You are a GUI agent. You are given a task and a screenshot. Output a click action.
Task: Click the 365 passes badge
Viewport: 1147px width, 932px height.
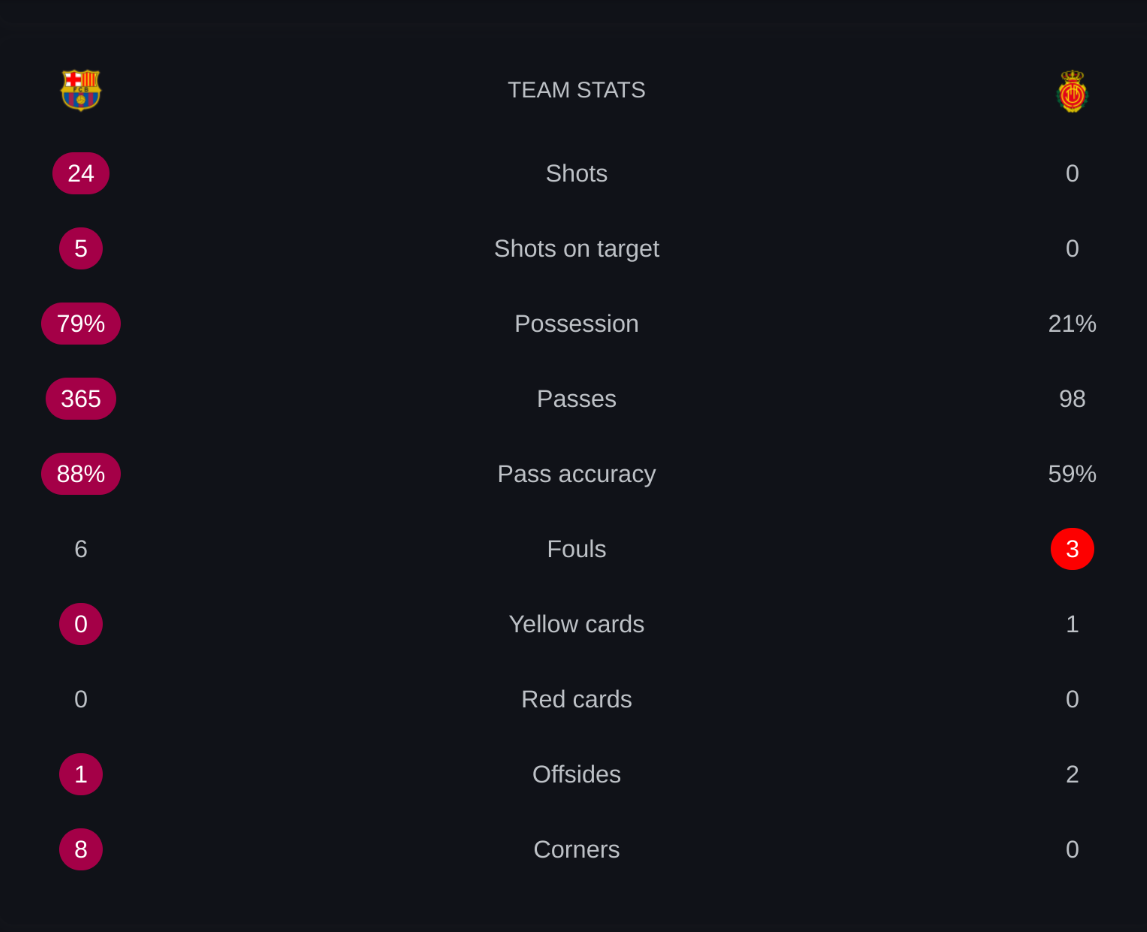point(80,399)
